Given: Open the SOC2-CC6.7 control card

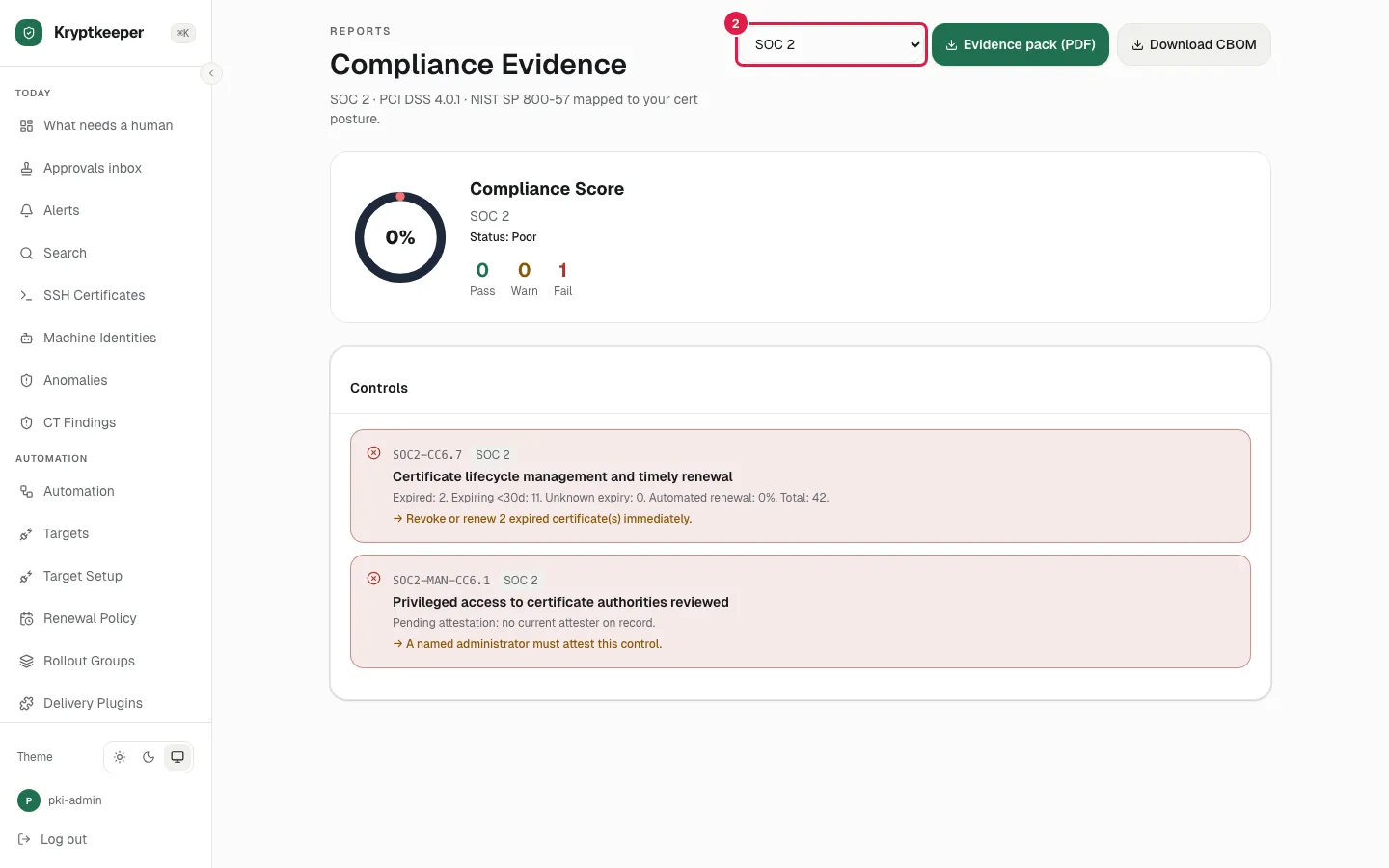Looking at the screenshot, I should (x=801, y=486).
